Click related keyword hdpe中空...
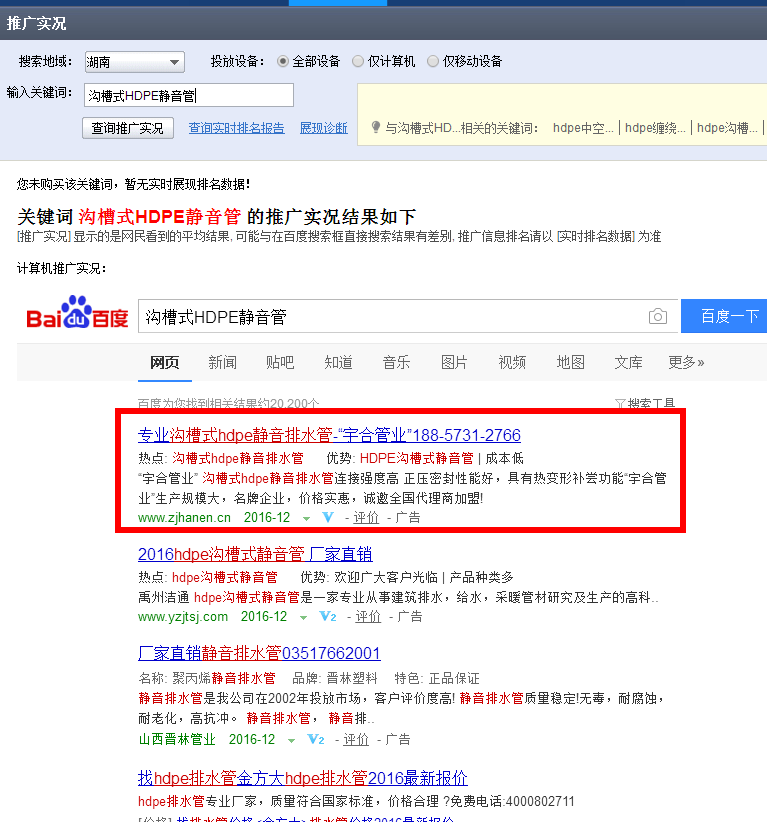Screen dimensions: 767x822 point(583,128)
